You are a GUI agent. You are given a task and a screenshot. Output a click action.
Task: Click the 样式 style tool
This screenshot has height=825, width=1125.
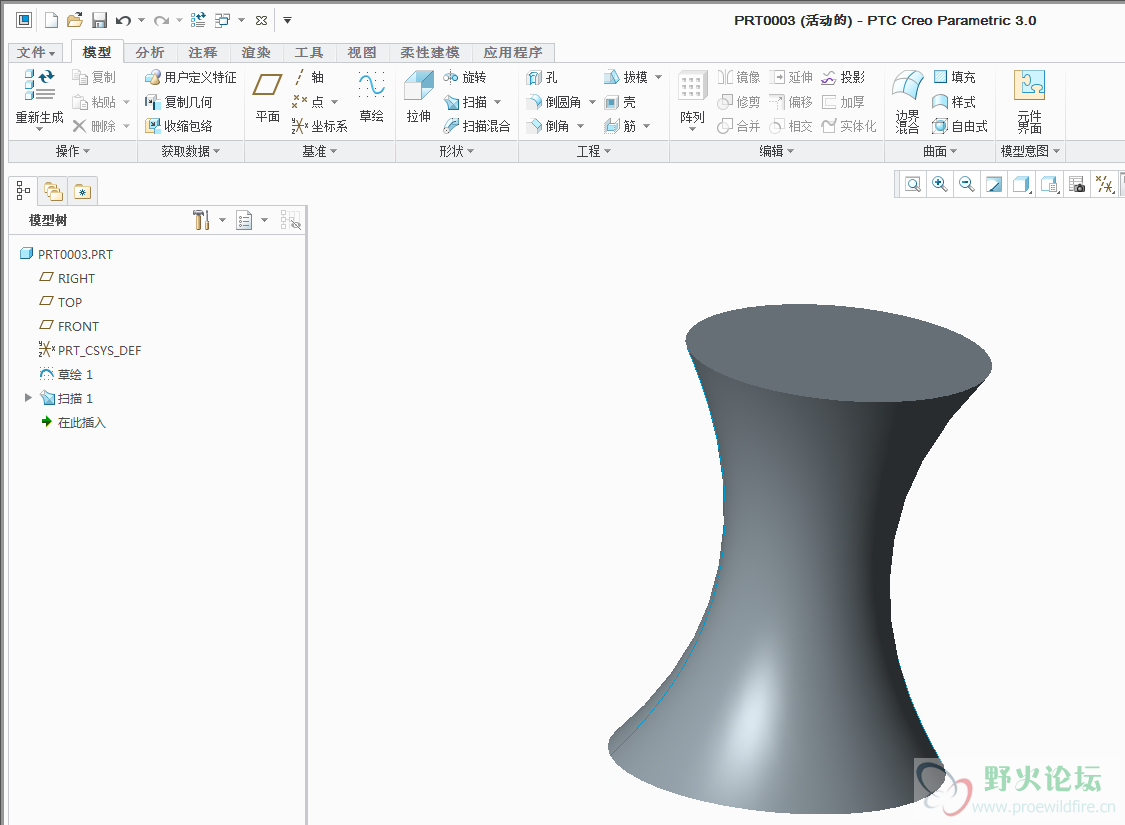954,102
